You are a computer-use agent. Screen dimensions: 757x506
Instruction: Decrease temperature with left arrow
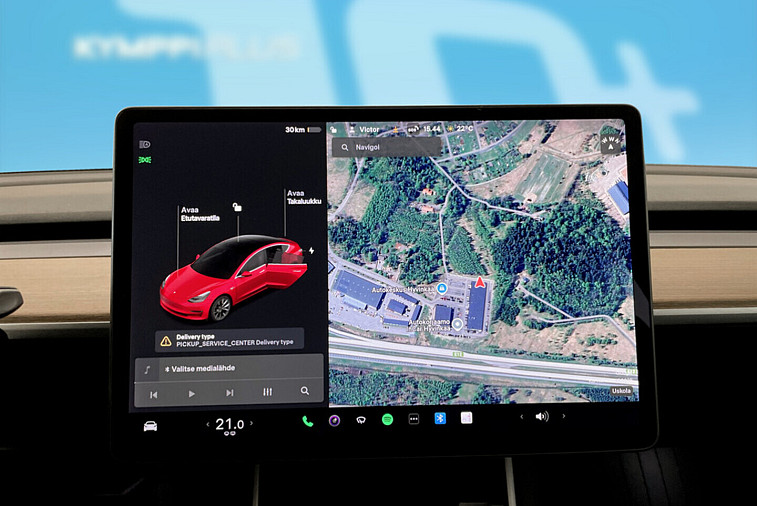pos(208,425)
